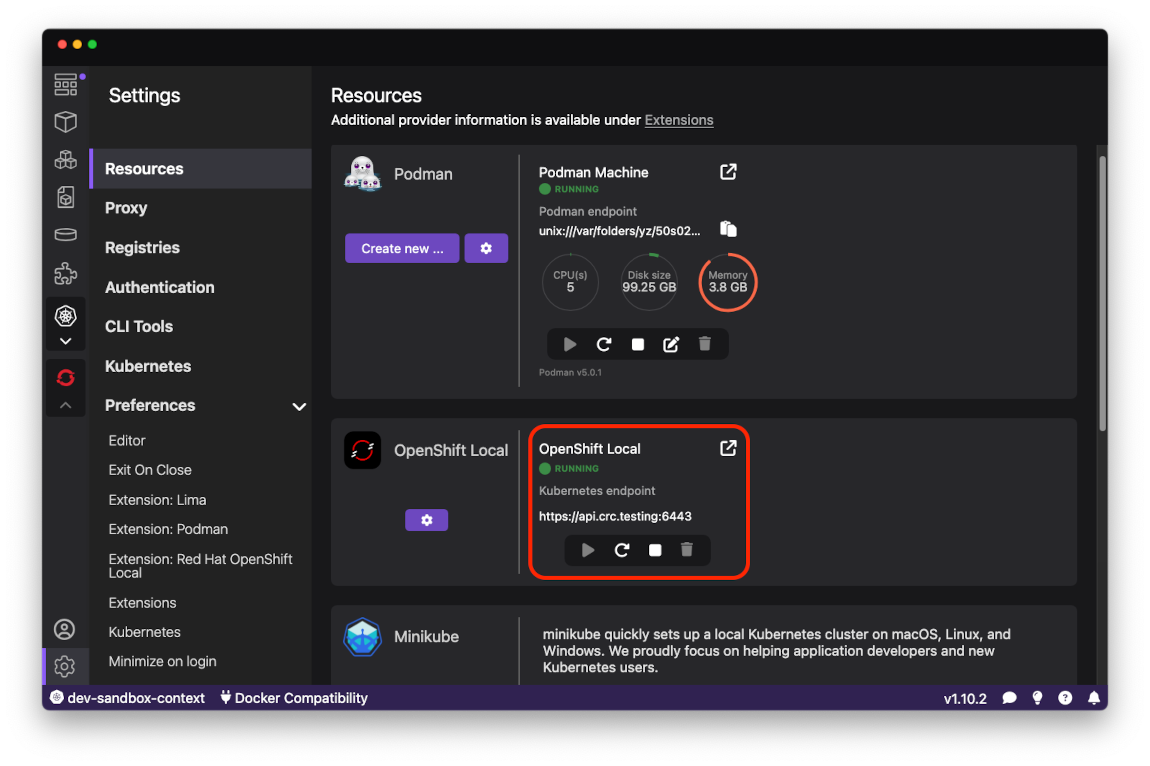Stop OpenShift Local

(x=655, y=550)
